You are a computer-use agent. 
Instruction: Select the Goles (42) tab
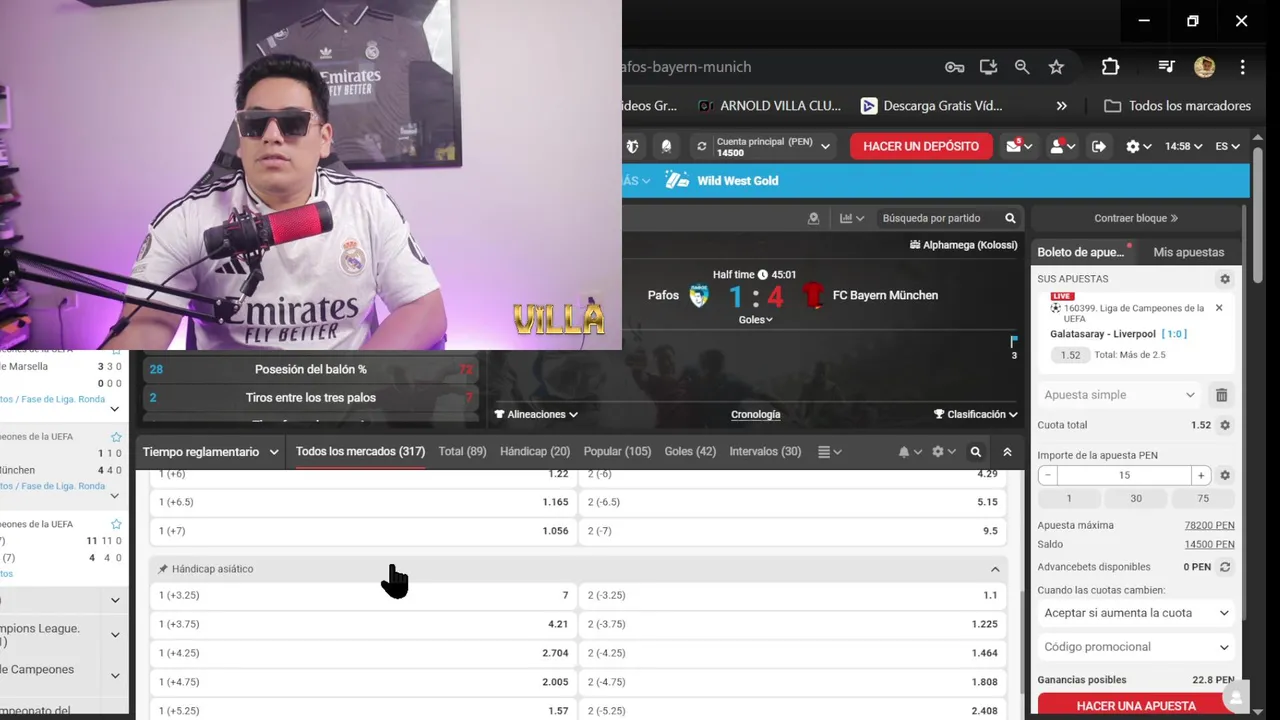pyautogui.click(x=690, y=452)
